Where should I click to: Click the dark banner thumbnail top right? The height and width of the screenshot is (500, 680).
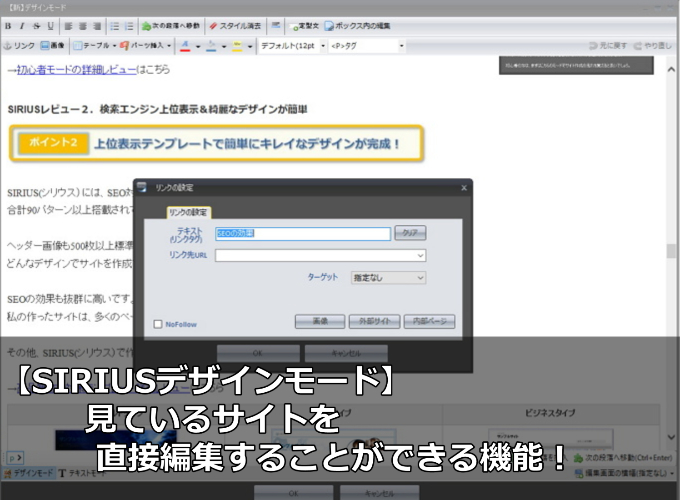click(576, 65)
